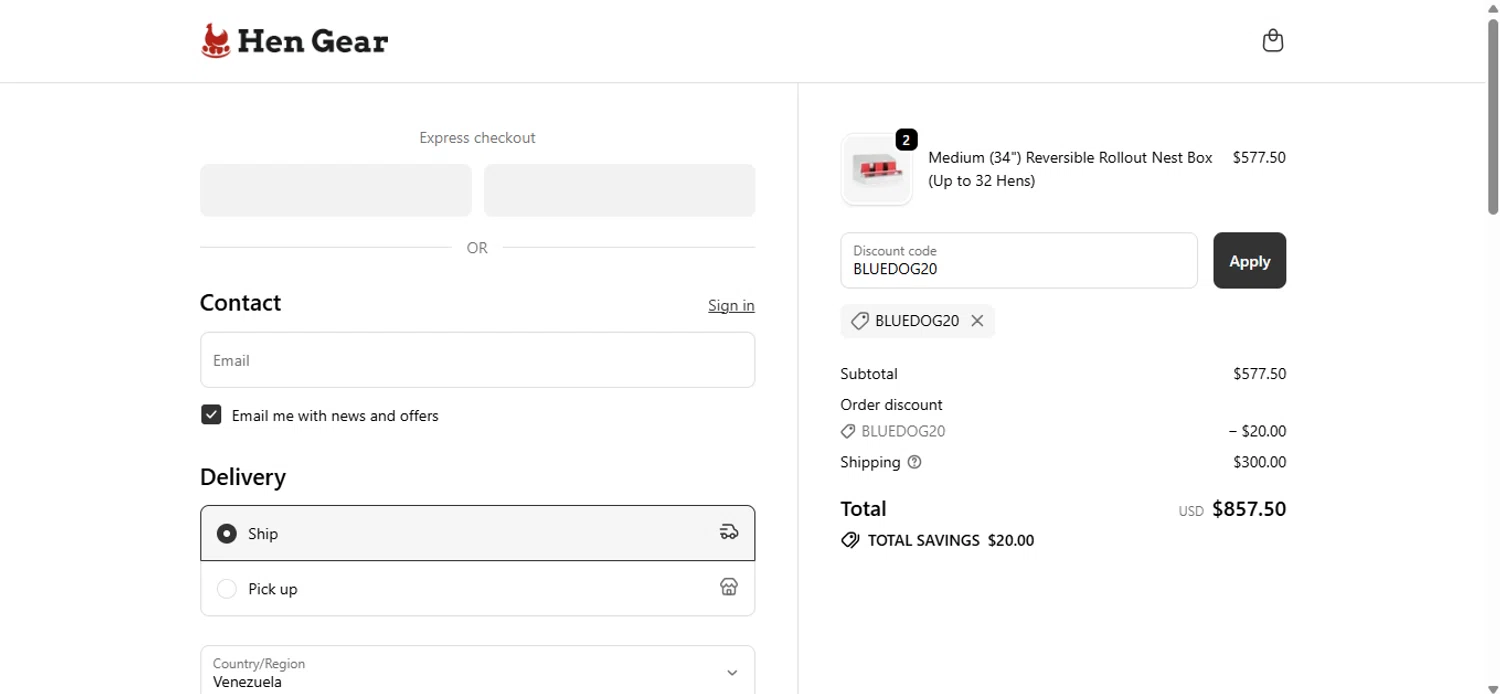Click the Hen Gear logo
Screen dimensions: 1500x694
pyautogui.click(x=294, y=41)
